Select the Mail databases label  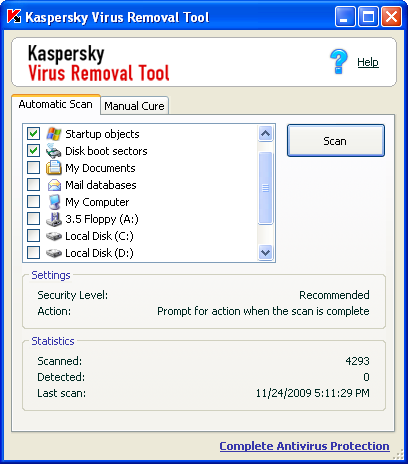101,185
